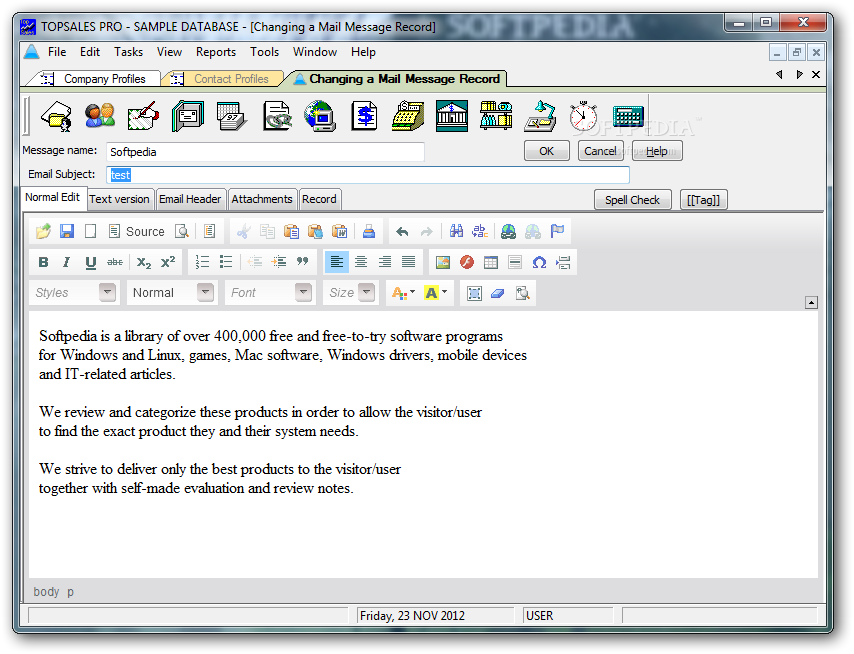Image resolution: width=854 pixels, height=654 pixels.
Task: Insert table icon
Action: coord(491,262)
